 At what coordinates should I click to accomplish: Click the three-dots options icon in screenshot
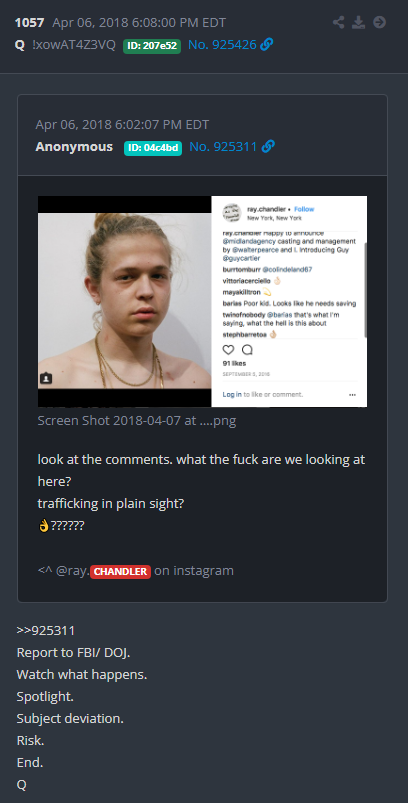352,395
